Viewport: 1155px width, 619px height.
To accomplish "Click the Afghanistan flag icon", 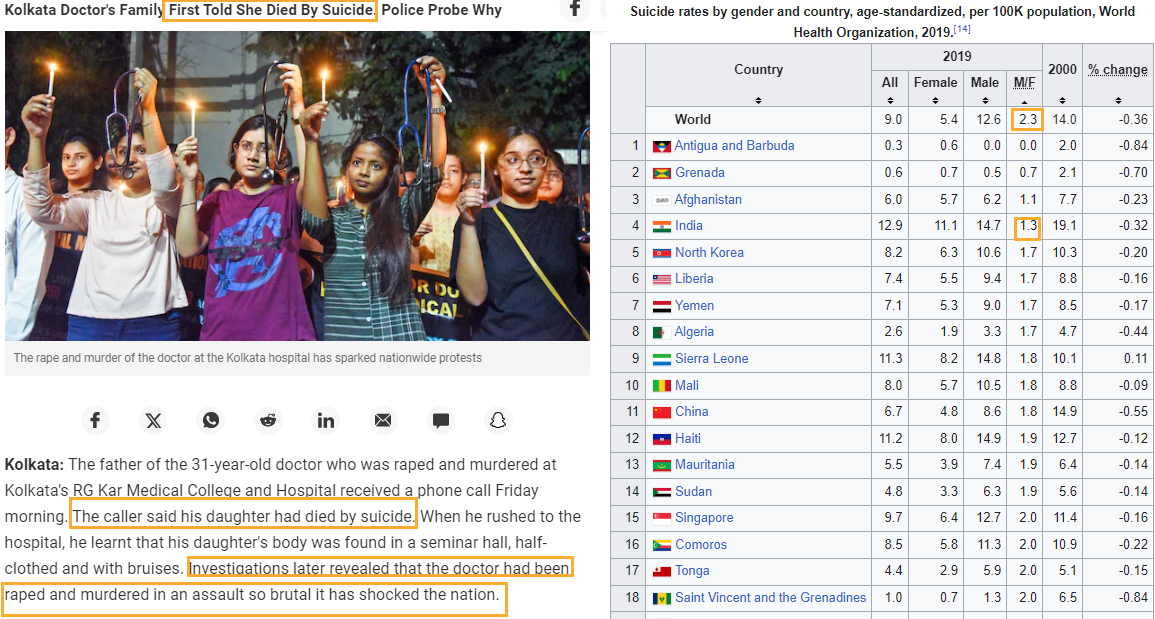I will (661, 200).
